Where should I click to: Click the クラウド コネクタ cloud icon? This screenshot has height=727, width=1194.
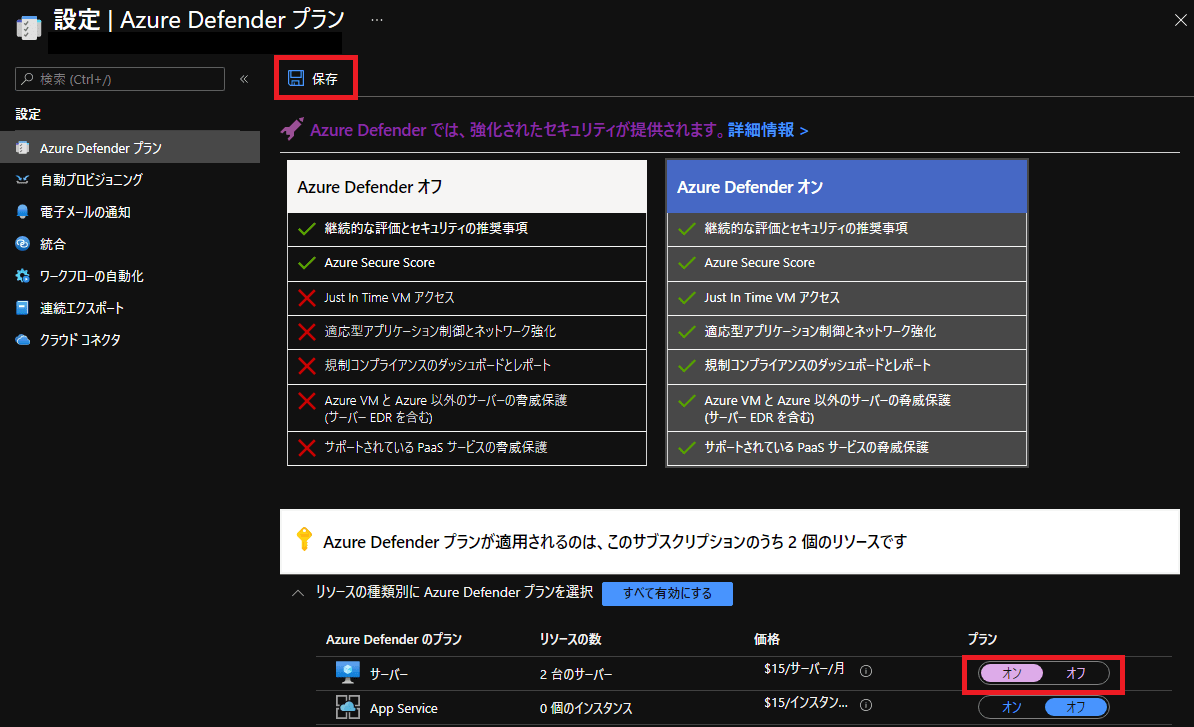[x=23, y=340]
